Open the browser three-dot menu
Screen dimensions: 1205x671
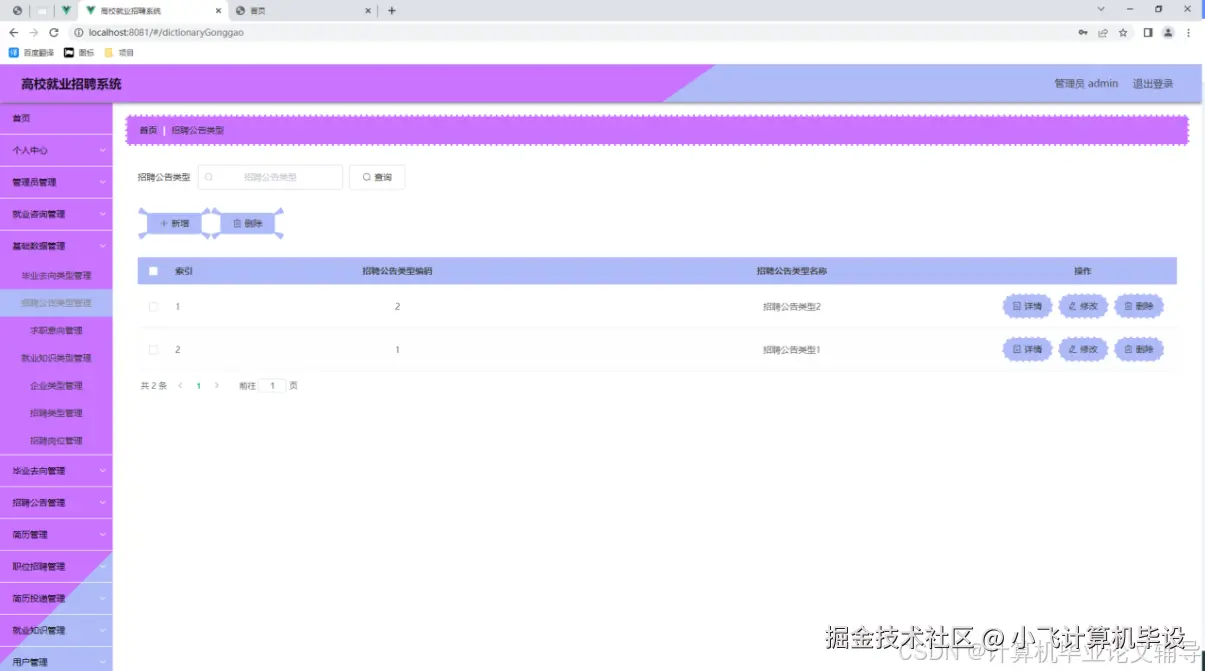pyautogui.click(x=1188, y=32)
